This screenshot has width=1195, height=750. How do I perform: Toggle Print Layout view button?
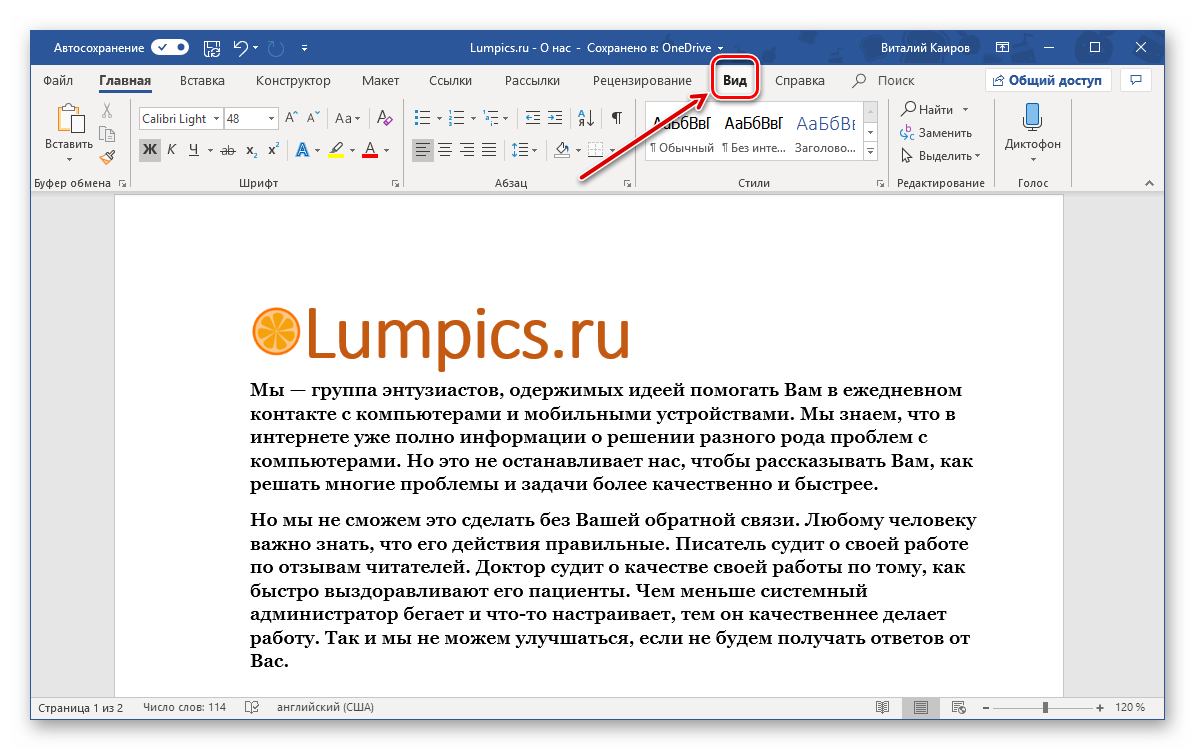point(921,707)
